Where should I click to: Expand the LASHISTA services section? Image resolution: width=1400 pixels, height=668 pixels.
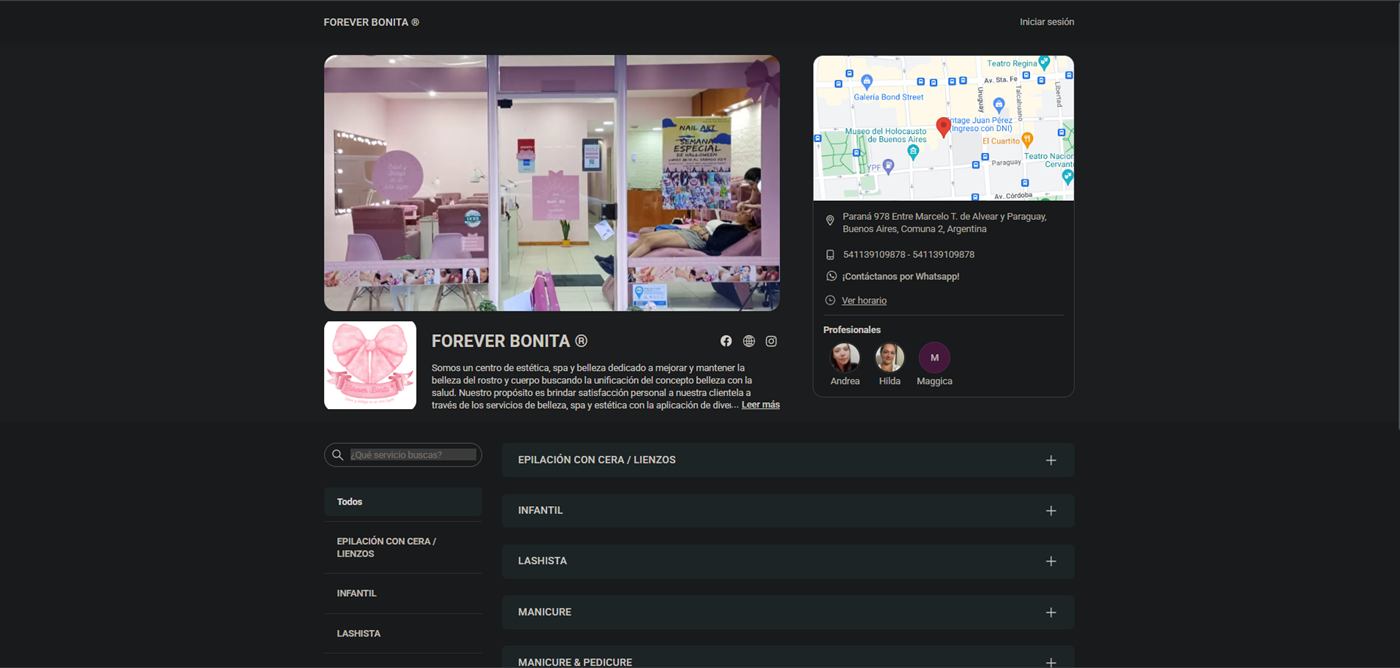[788, 561]
